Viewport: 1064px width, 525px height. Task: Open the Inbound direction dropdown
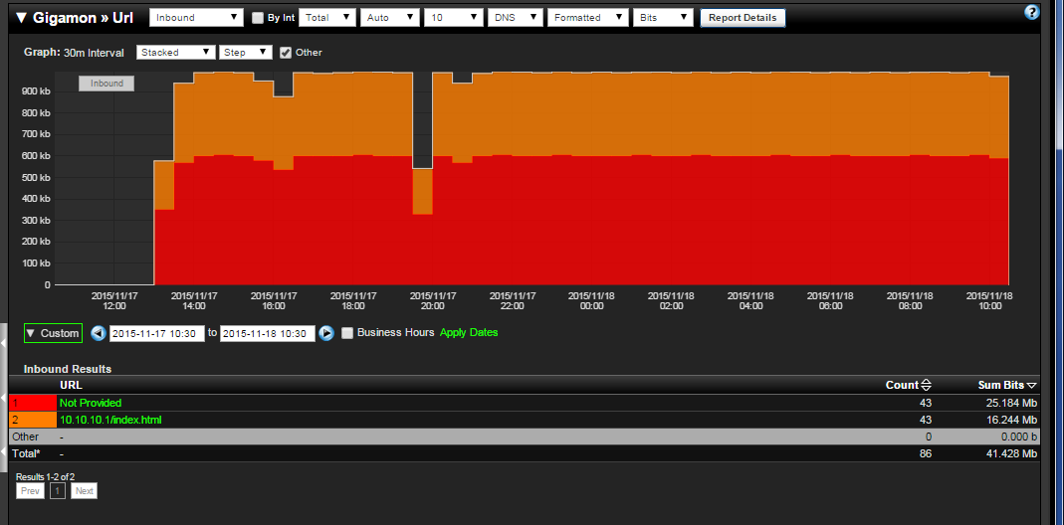point(196,18)
